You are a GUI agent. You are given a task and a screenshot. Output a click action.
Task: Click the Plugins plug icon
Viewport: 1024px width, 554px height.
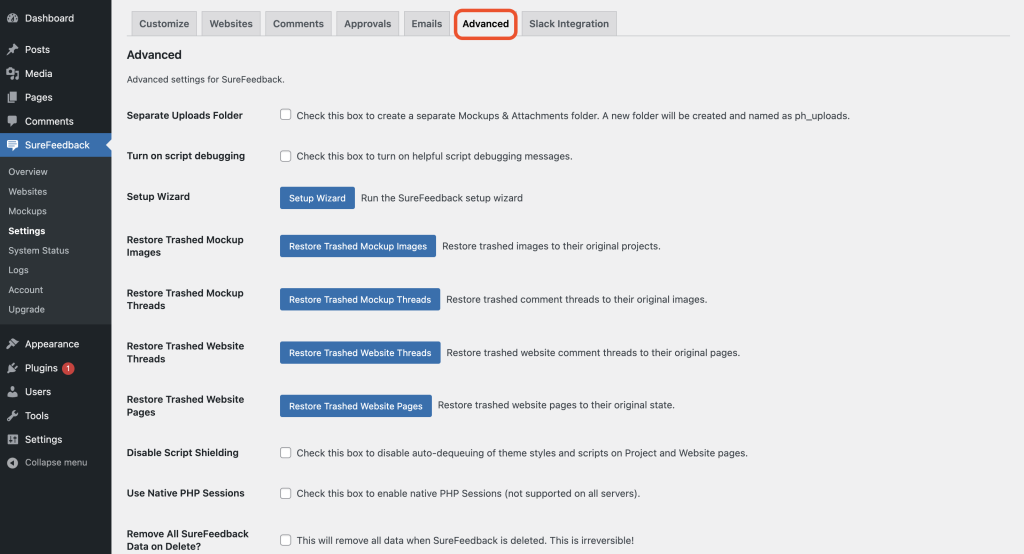12,368
